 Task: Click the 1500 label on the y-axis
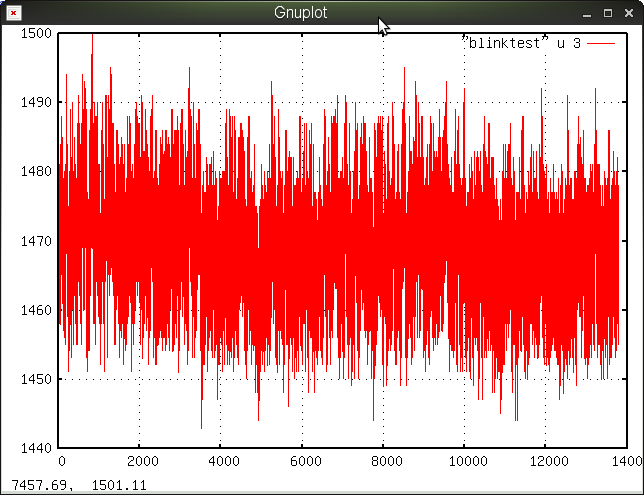(37, 33)
